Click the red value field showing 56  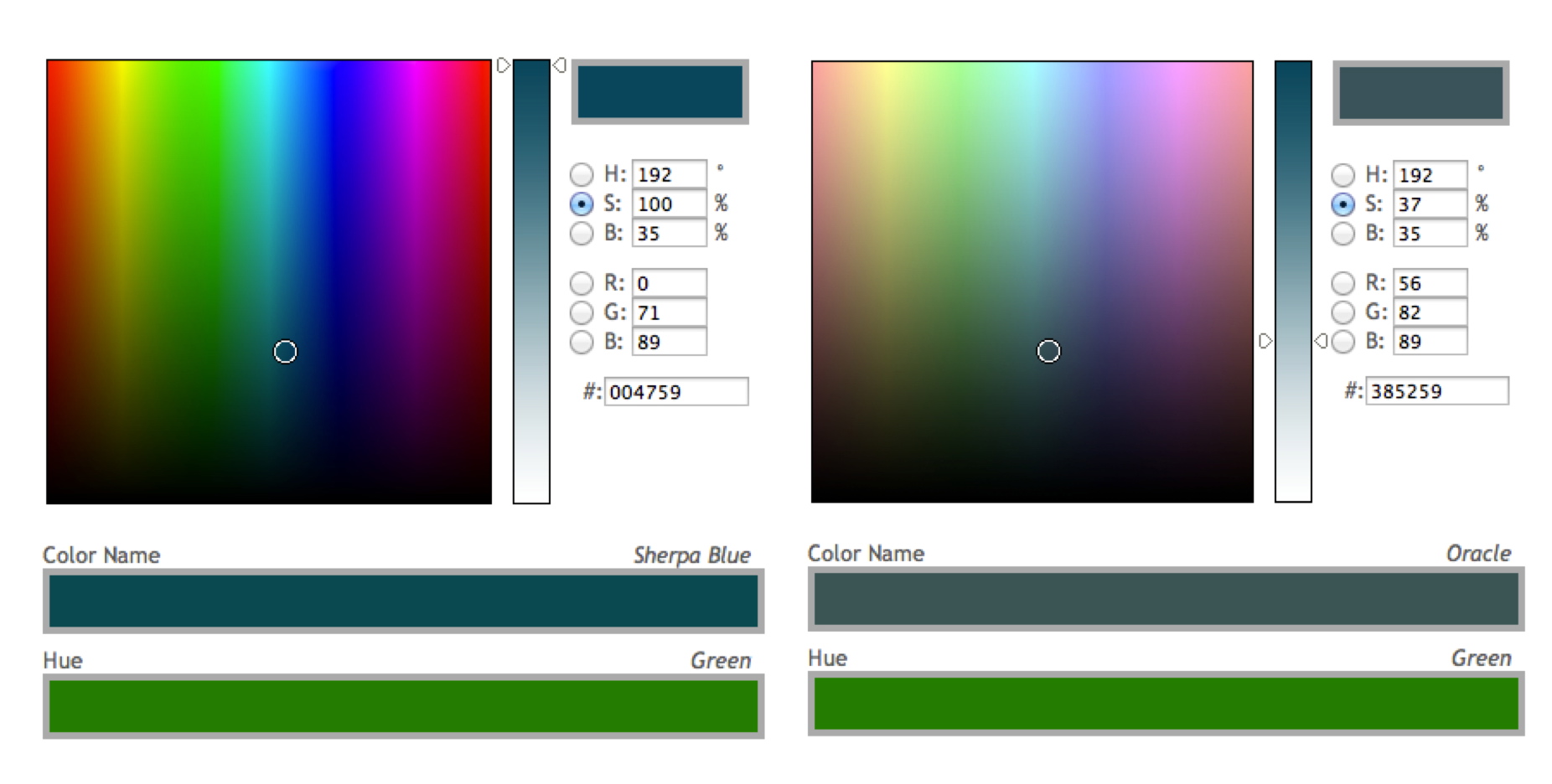(x=1430, y=283)
